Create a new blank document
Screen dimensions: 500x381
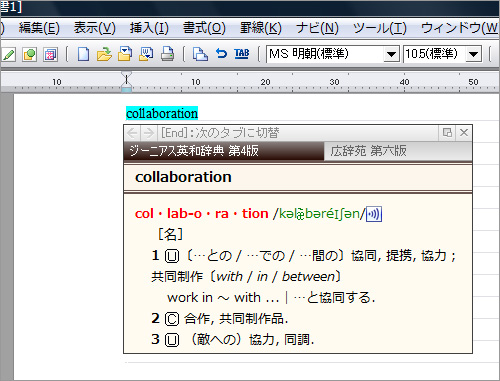point(83,54)
